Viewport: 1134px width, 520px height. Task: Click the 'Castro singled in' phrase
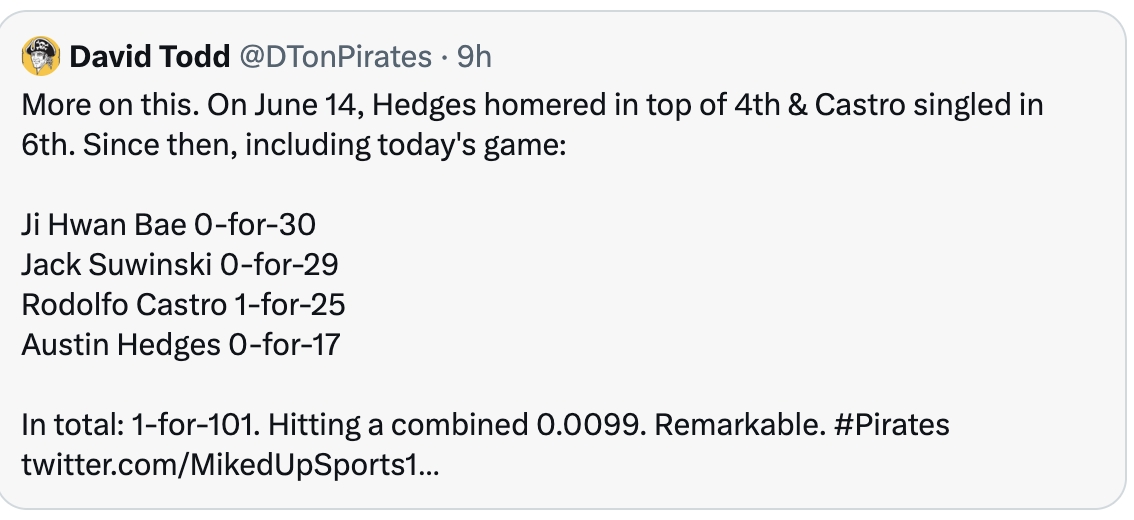929,106
